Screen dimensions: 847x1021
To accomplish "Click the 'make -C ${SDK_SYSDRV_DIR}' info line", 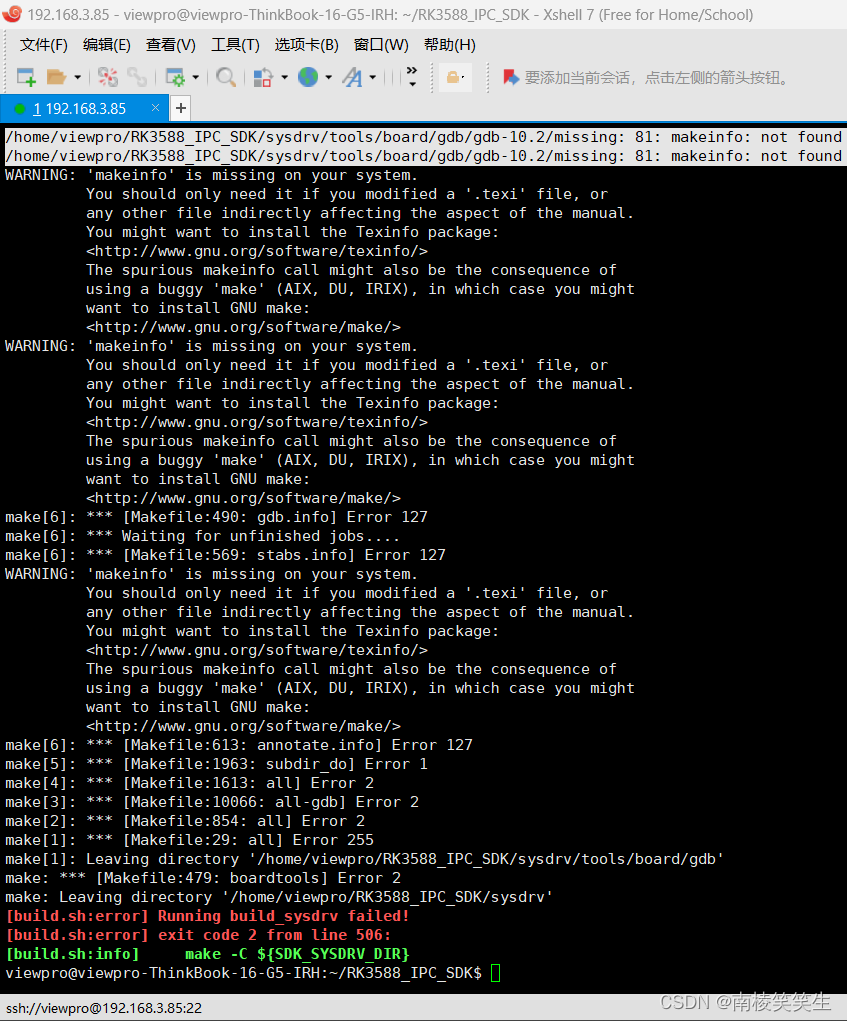I will (x=207, y=954).
